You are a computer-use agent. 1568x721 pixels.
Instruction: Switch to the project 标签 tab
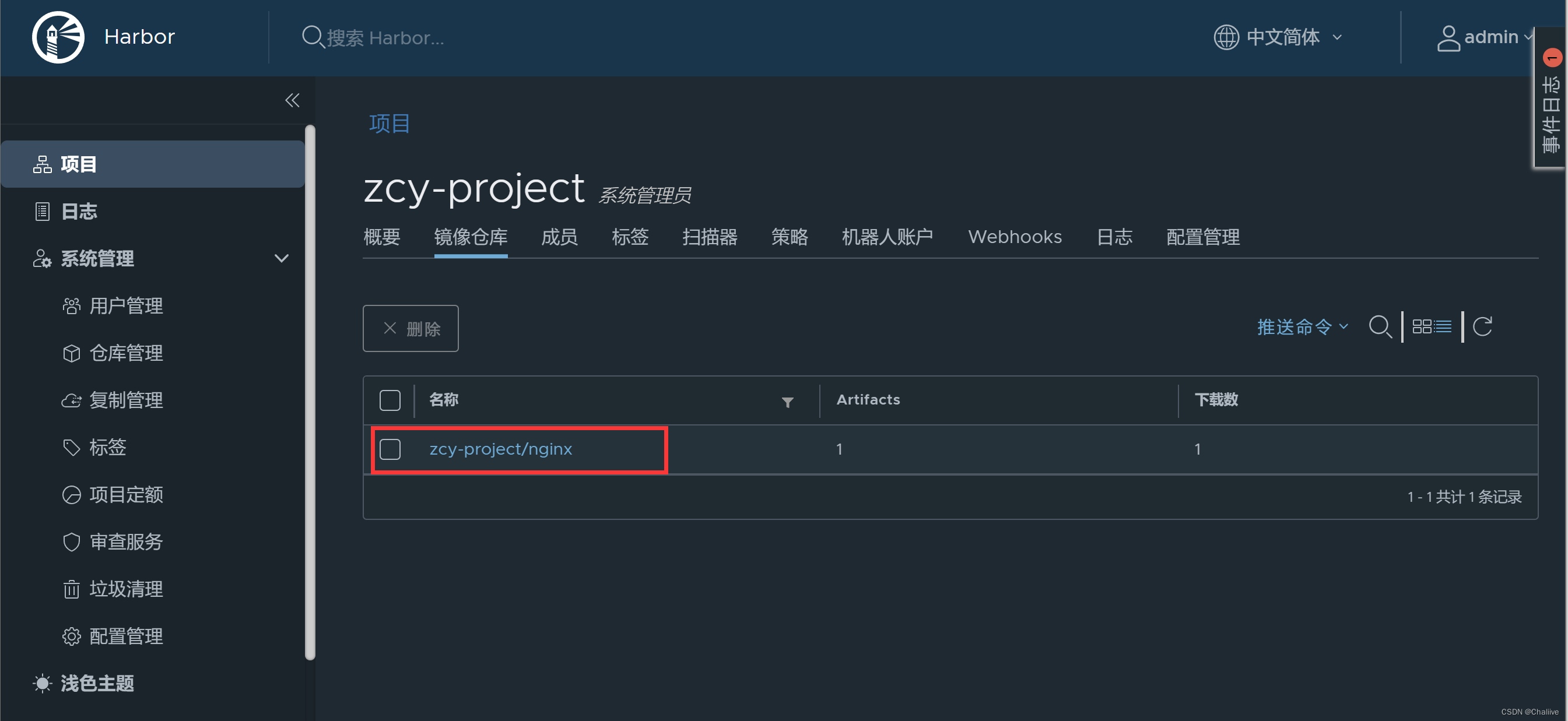click(x=630, y=237)
